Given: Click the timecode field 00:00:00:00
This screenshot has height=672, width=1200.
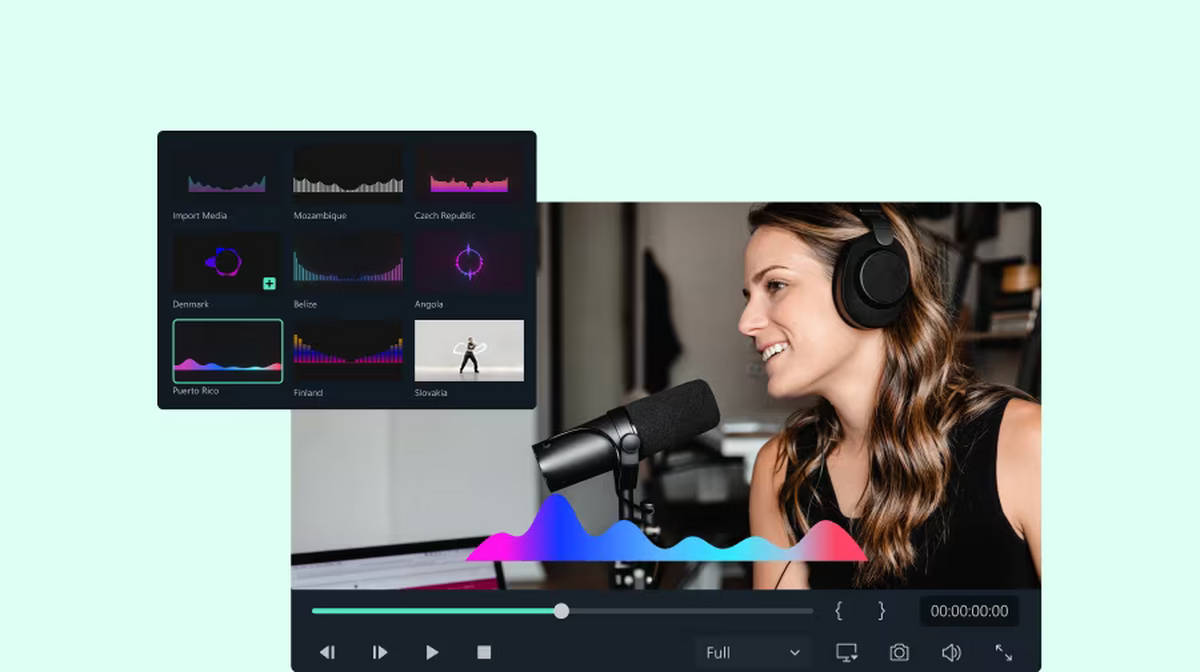Looking at the screenshot, I should tap(969, 610).
